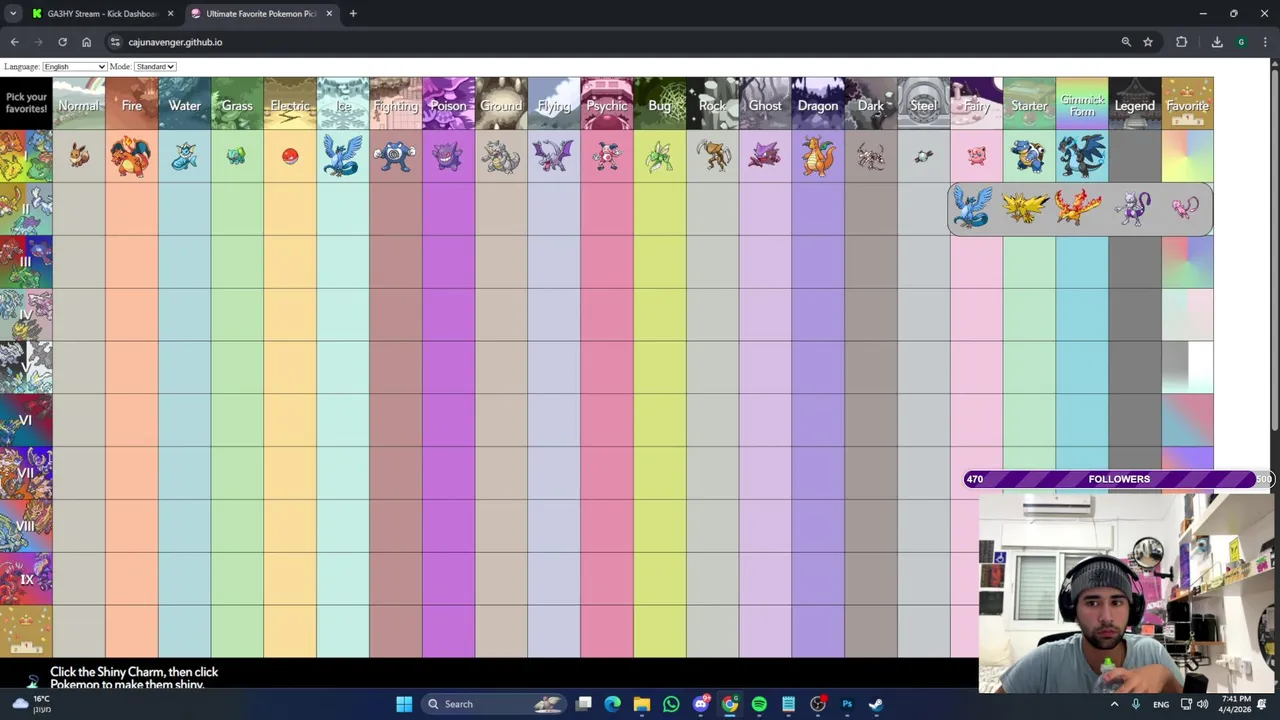Screen dimensions: 1280x720
Task: Close the GA3HY Stream Kick Dashboard tab
Action: click(170, 14)
